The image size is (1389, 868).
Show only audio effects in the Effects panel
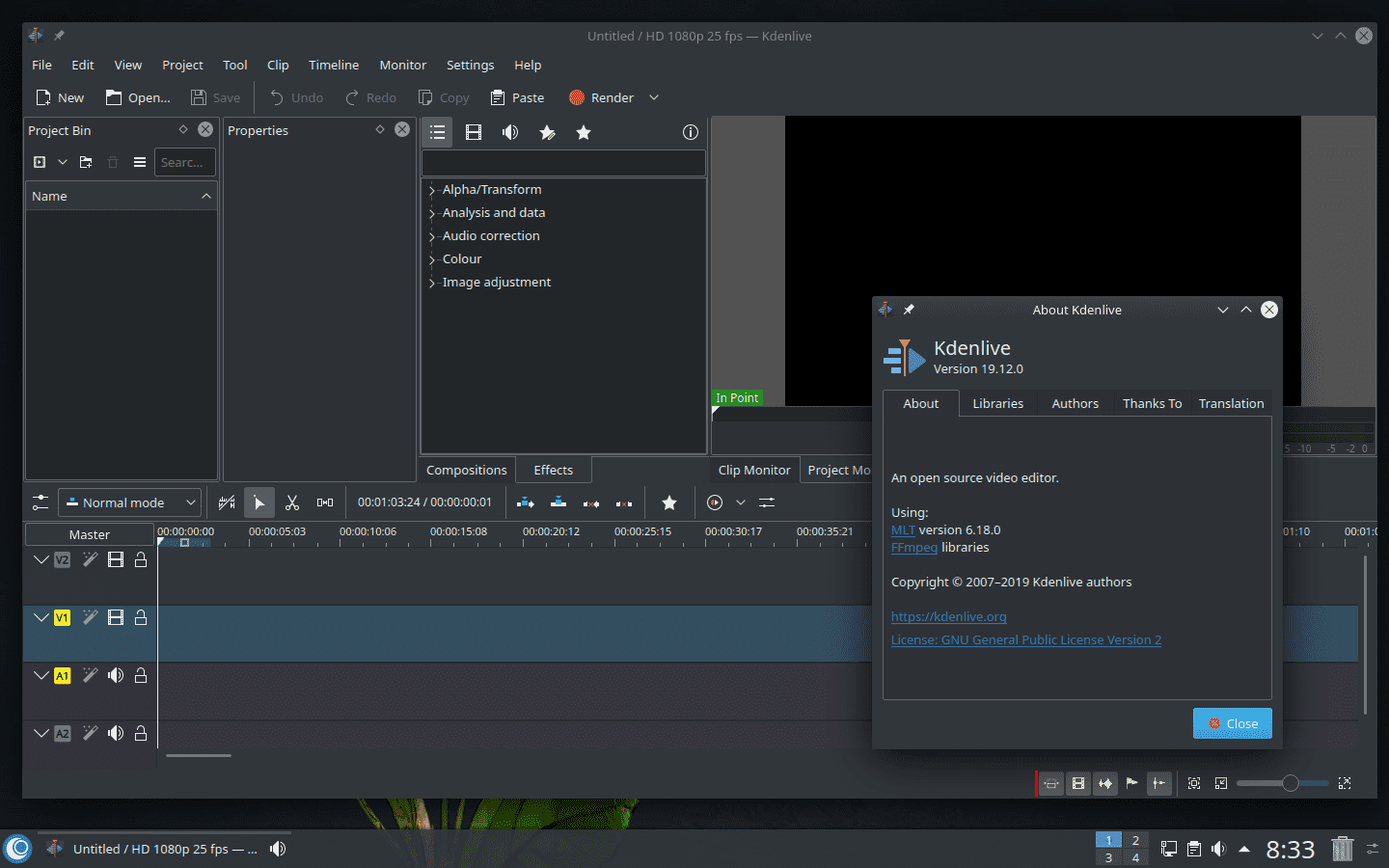coord(509,132)
